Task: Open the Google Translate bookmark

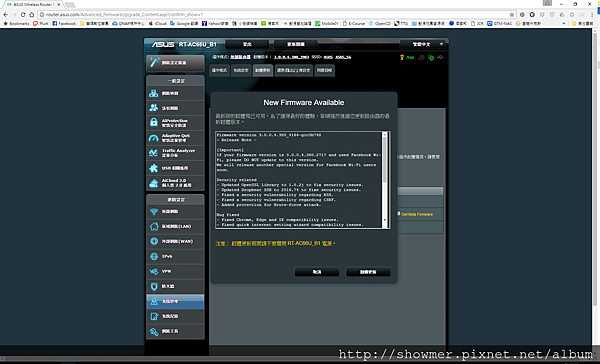Action: click(x=184, y=24)
